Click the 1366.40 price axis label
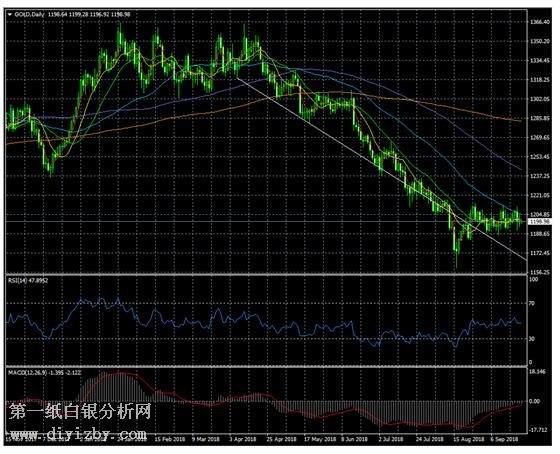Screen dimensions: 560x454 tap(540, 22)
